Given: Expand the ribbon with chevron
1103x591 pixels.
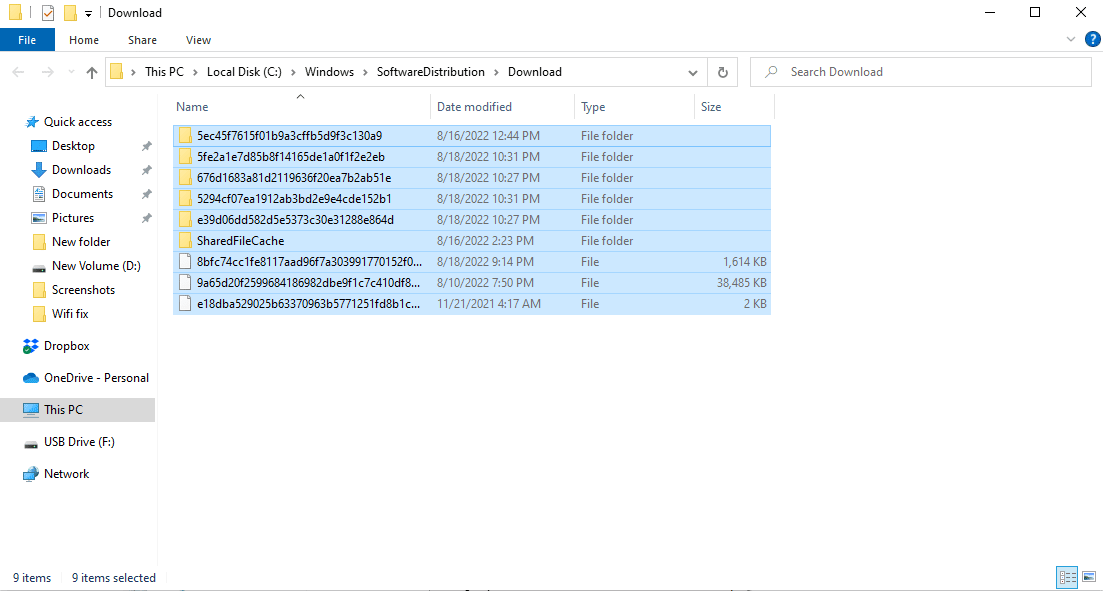Looking at the screenshot, I should (x=1072, y=40).
